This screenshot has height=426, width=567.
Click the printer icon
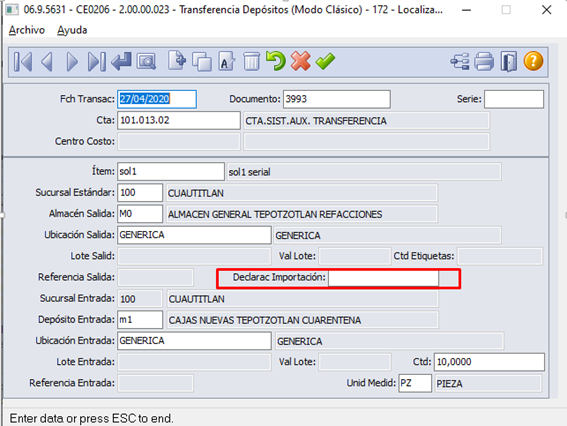[x=484, y=61]
